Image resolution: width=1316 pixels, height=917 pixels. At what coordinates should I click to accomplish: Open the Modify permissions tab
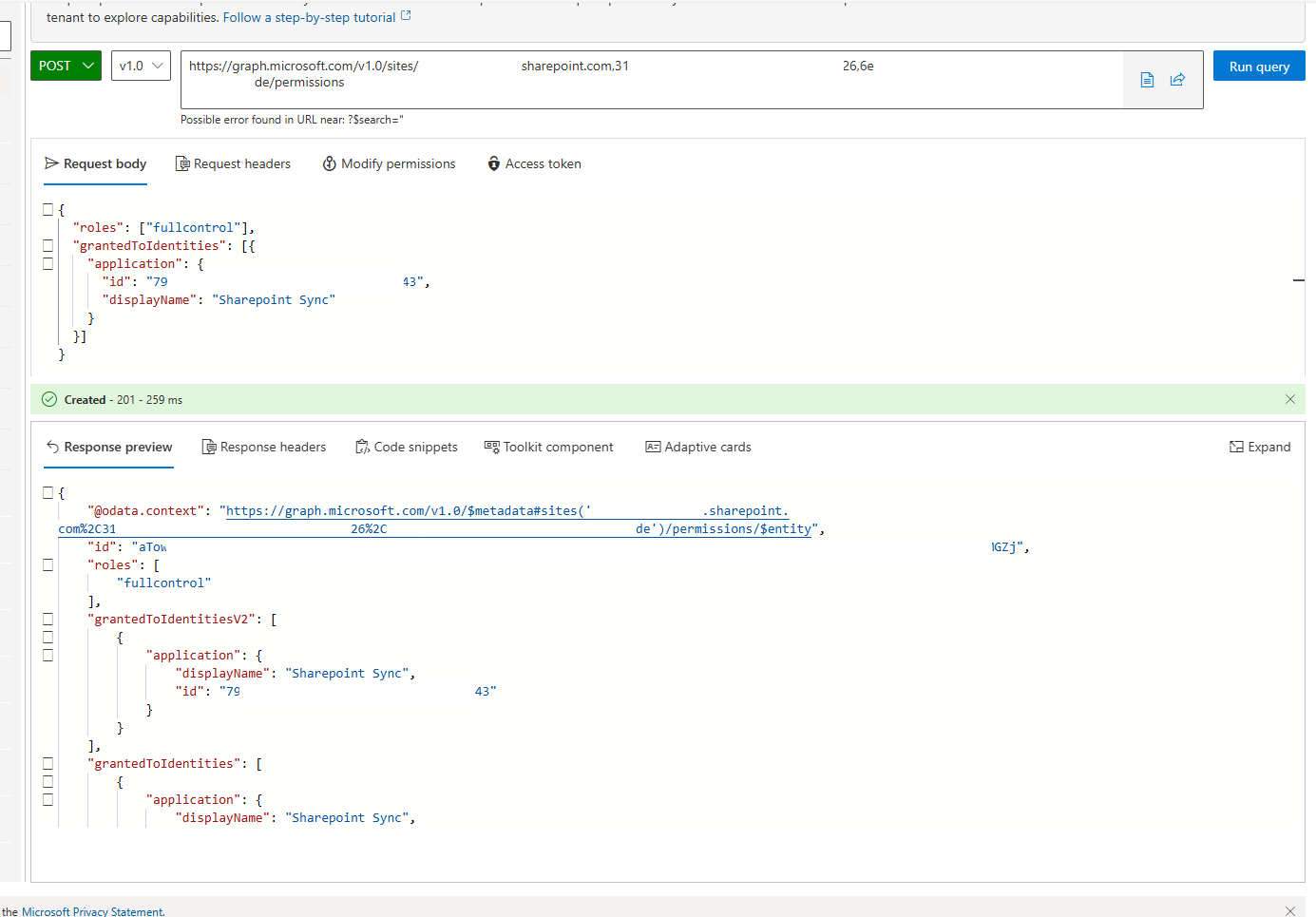pyautogui.click(x=389, y=163)
